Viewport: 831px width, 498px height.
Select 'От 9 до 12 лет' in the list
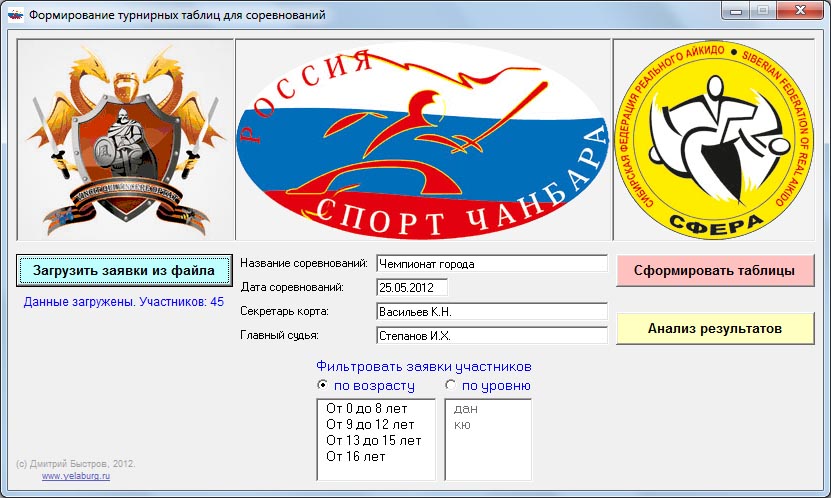(x=370, y=424)
